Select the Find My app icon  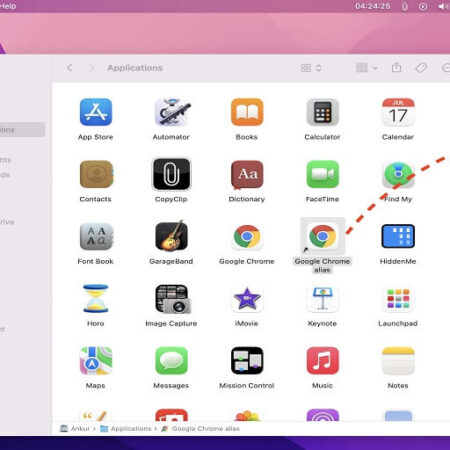click(398, 174)
